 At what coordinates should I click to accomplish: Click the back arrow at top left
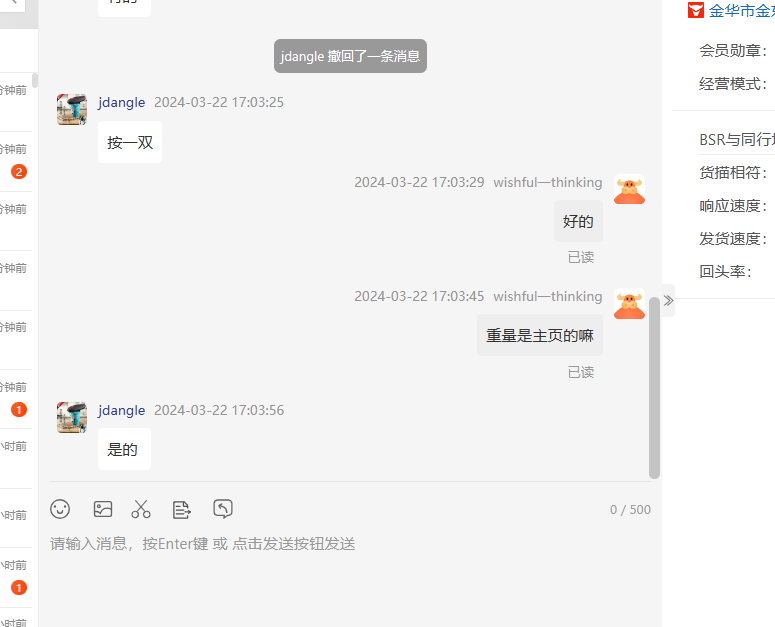click(x=12, y=2)
